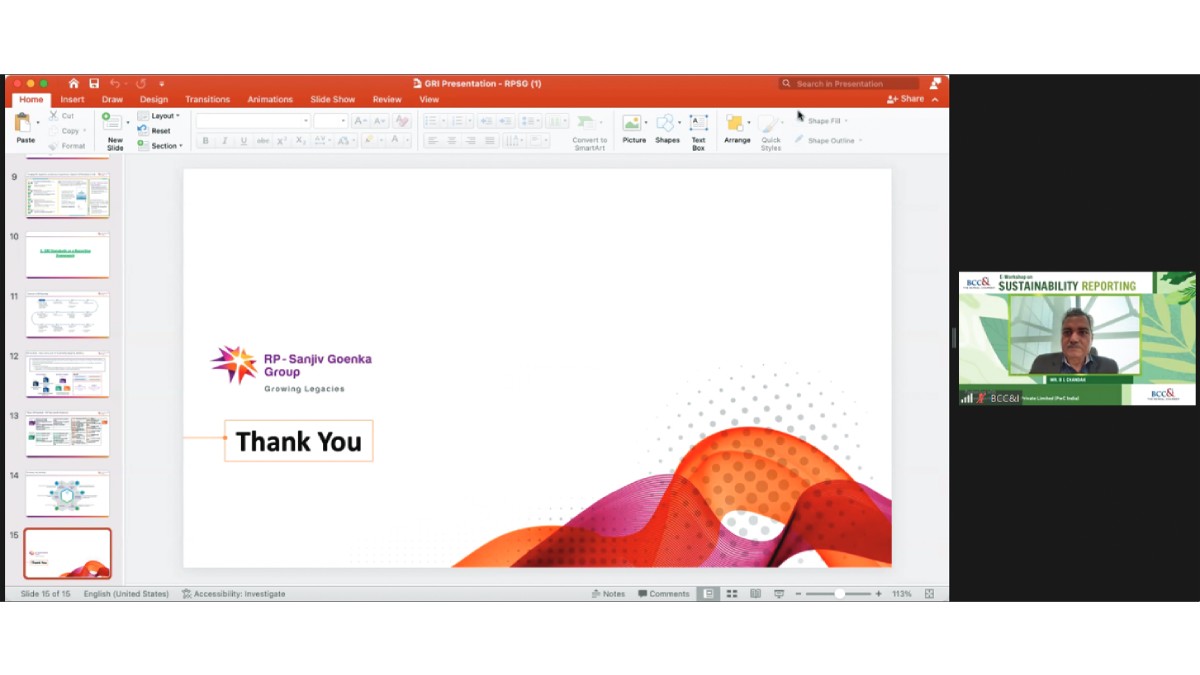The width and height of the screenshot is (1200, 675).
Task: Open the Transitions tab
Action: (207, 99)
